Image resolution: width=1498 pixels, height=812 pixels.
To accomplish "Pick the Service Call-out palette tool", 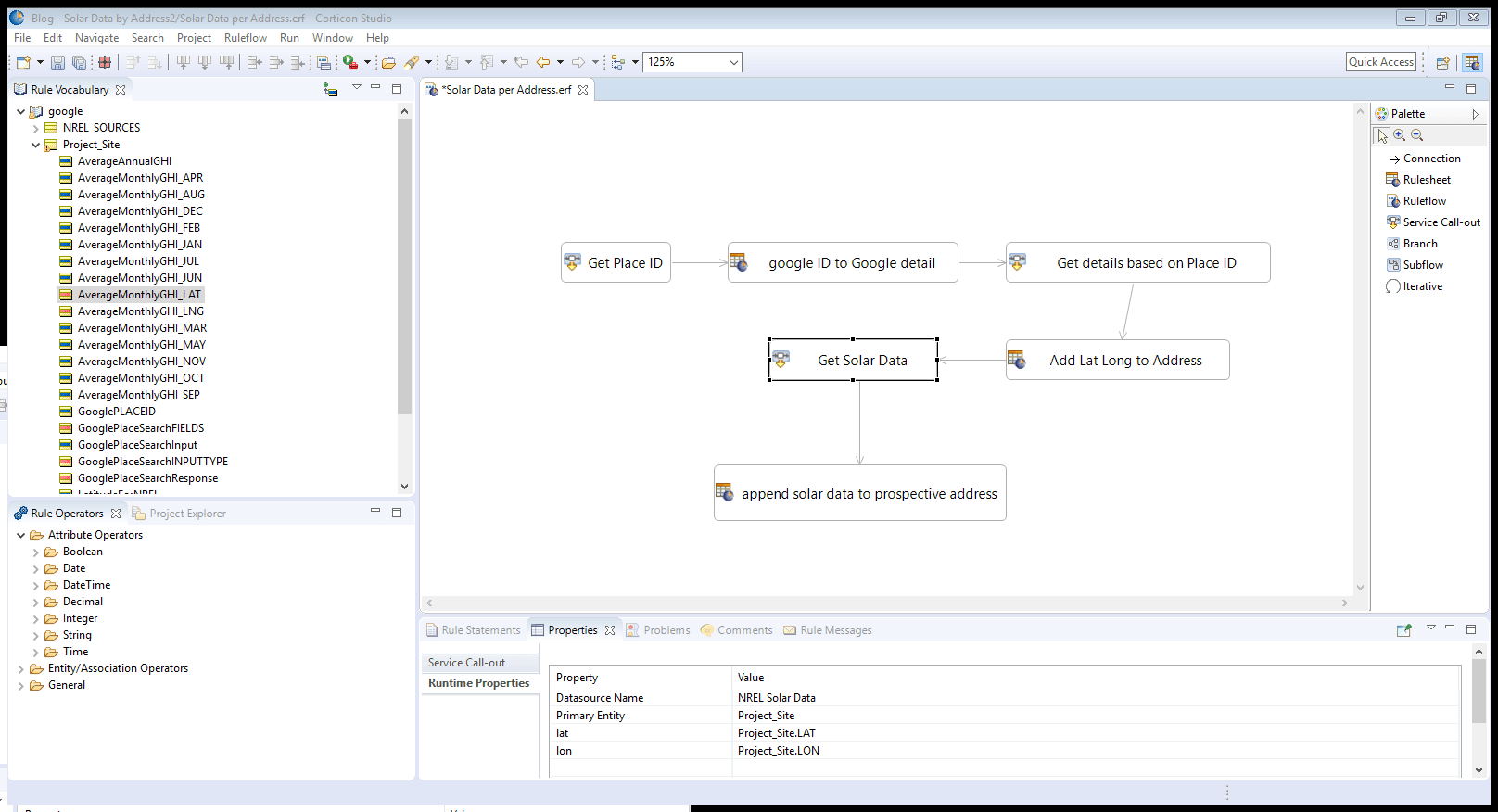I will 1441,222.
